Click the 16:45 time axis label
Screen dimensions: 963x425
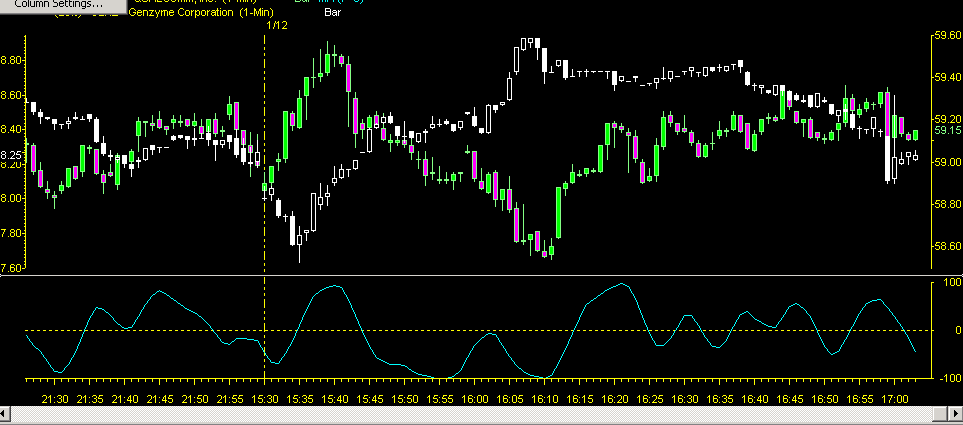coord(790,399)
